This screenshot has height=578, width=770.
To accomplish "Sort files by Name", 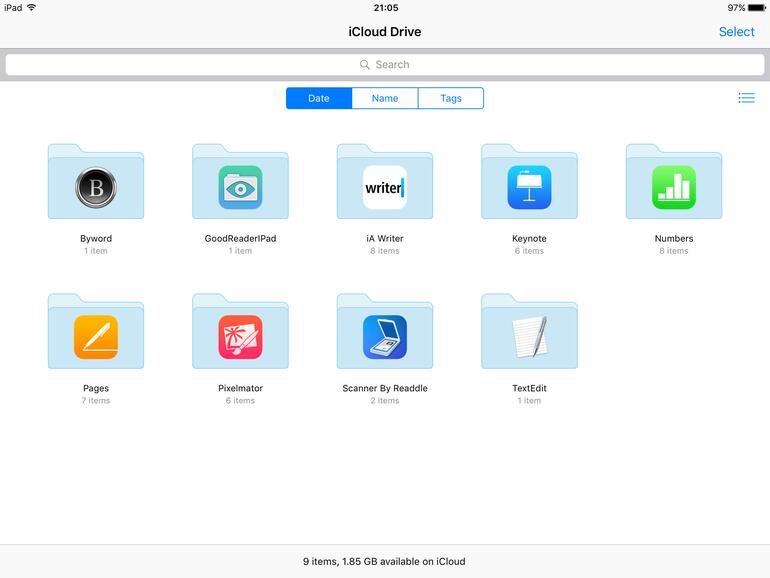I will tap(385, 98).
